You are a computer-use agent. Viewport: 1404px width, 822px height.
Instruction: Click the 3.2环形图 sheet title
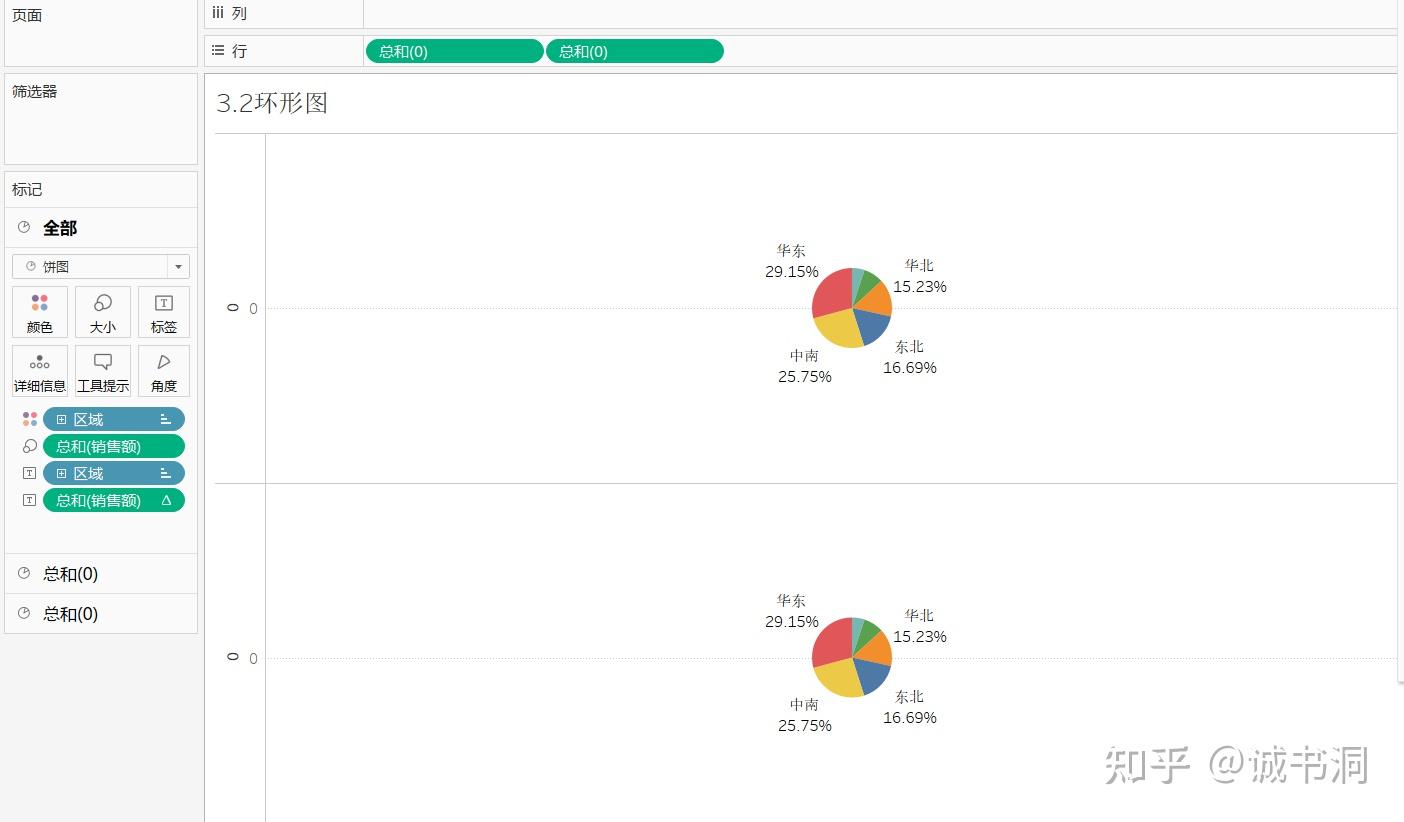pyautogui.click(x=272, y=103)
